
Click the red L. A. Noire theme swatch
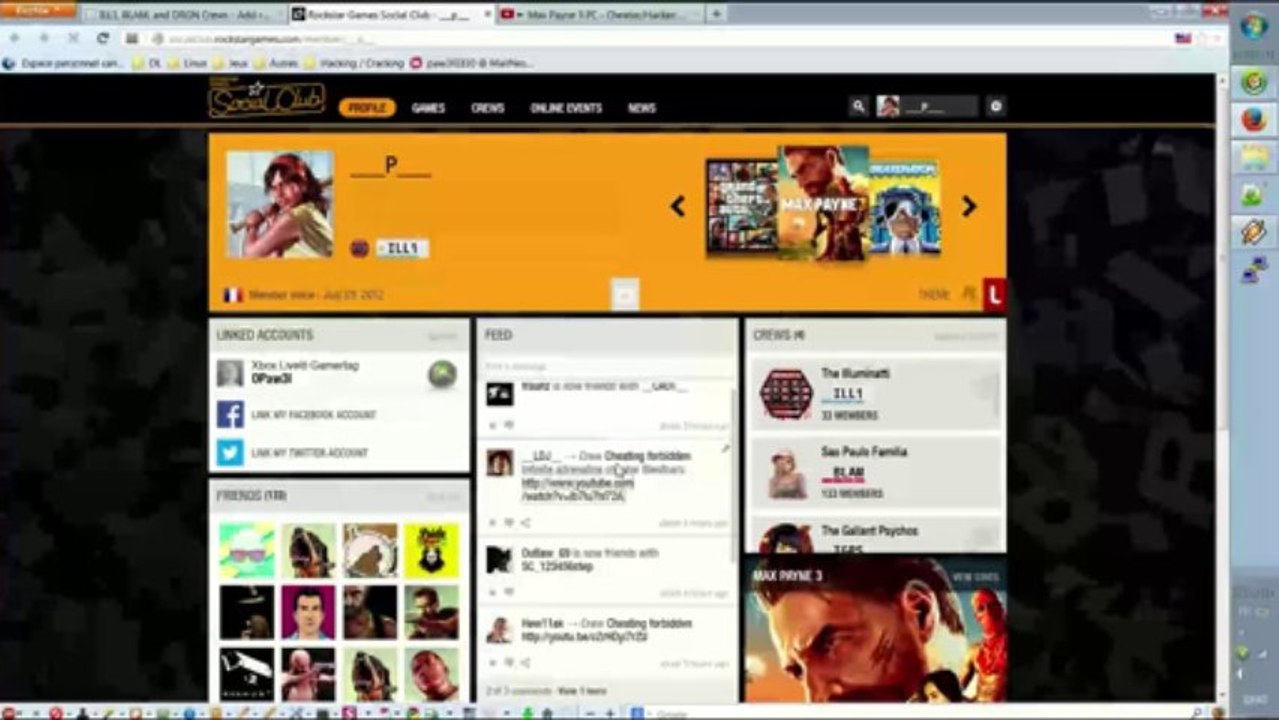pos(994,295)
